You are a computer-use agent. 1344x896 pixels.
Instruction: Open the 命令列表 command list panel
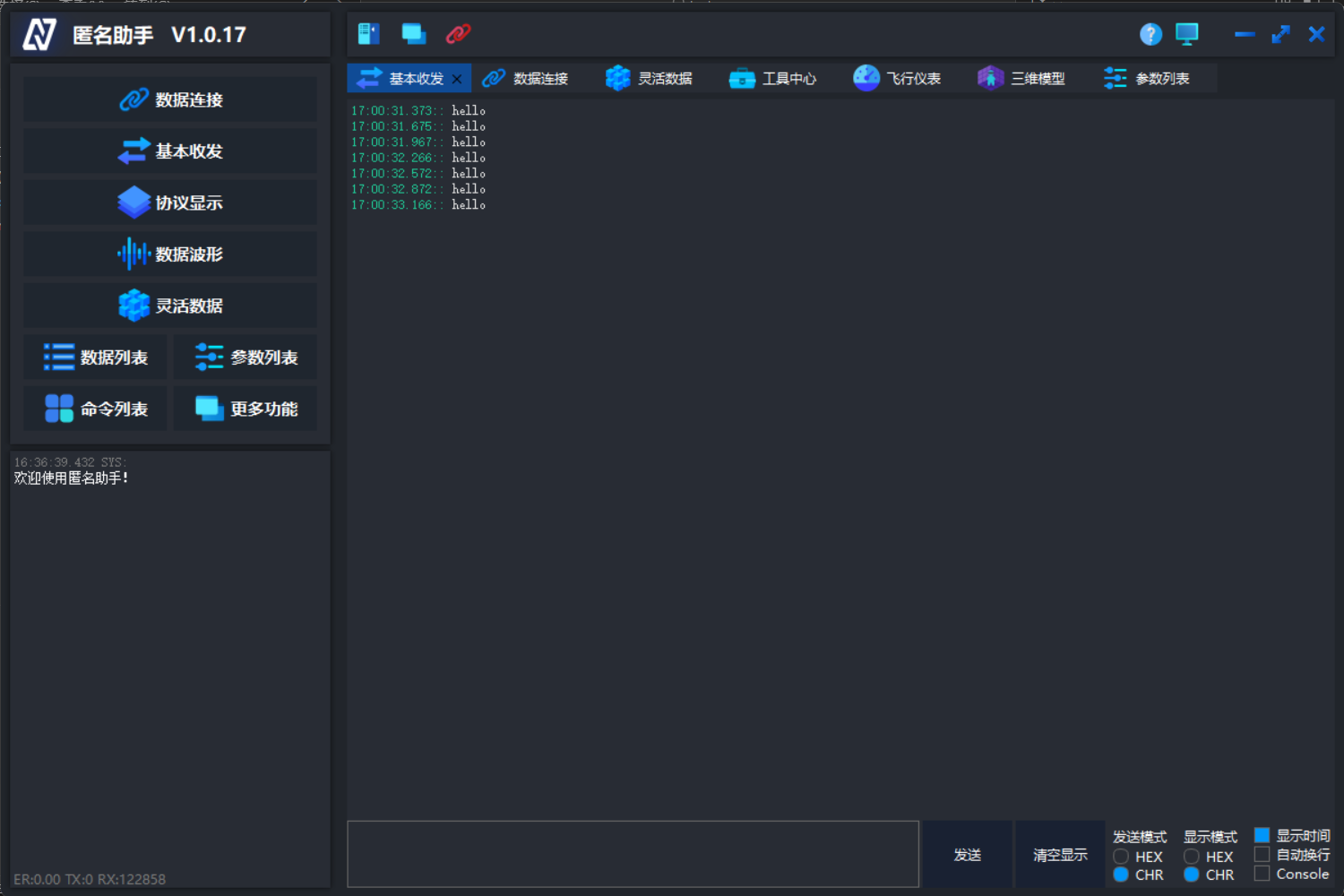click(94, 409)
